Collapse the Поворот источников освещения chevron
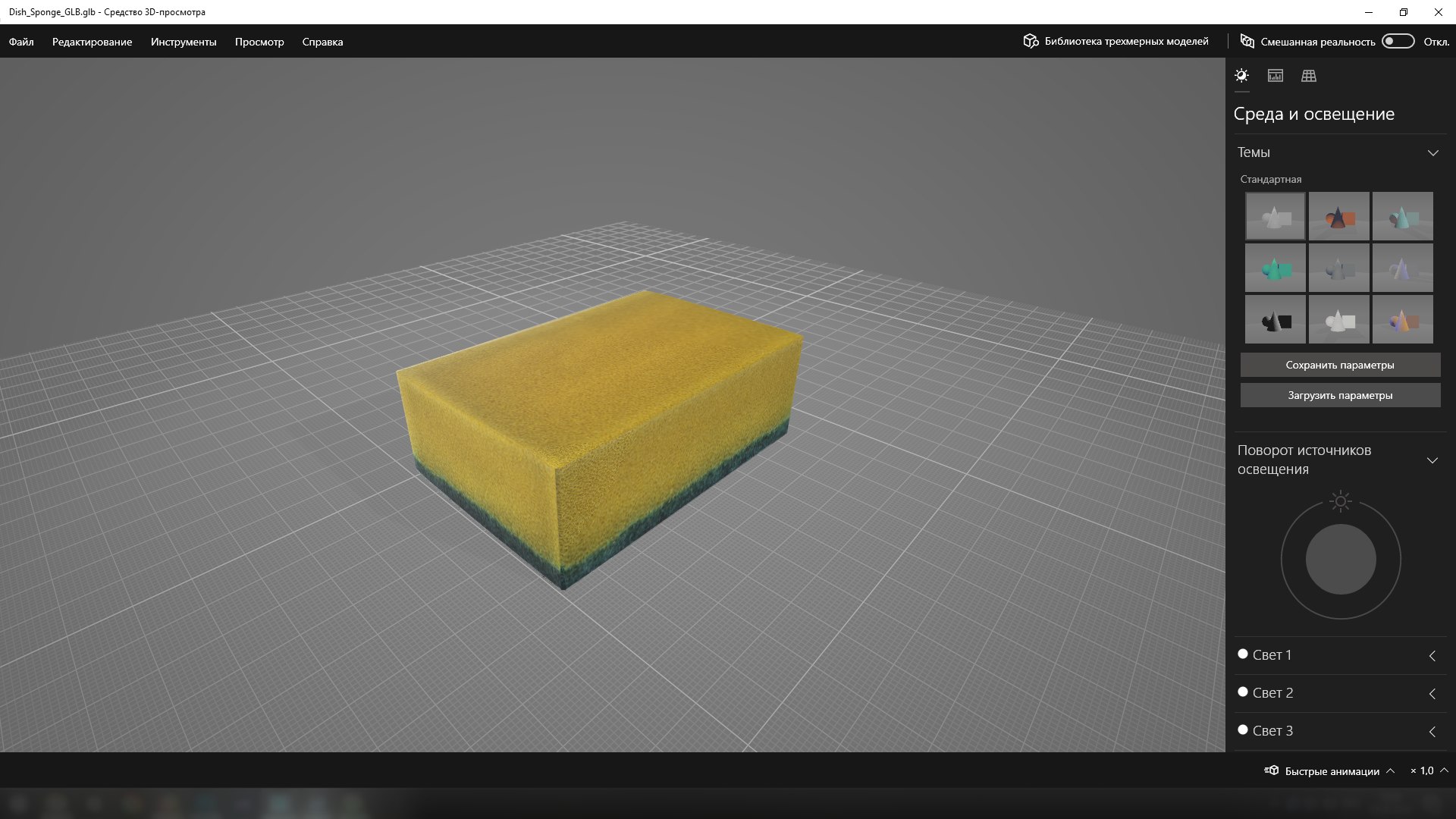Viewport: 1456px width, 819px height. pos(1432,460)
